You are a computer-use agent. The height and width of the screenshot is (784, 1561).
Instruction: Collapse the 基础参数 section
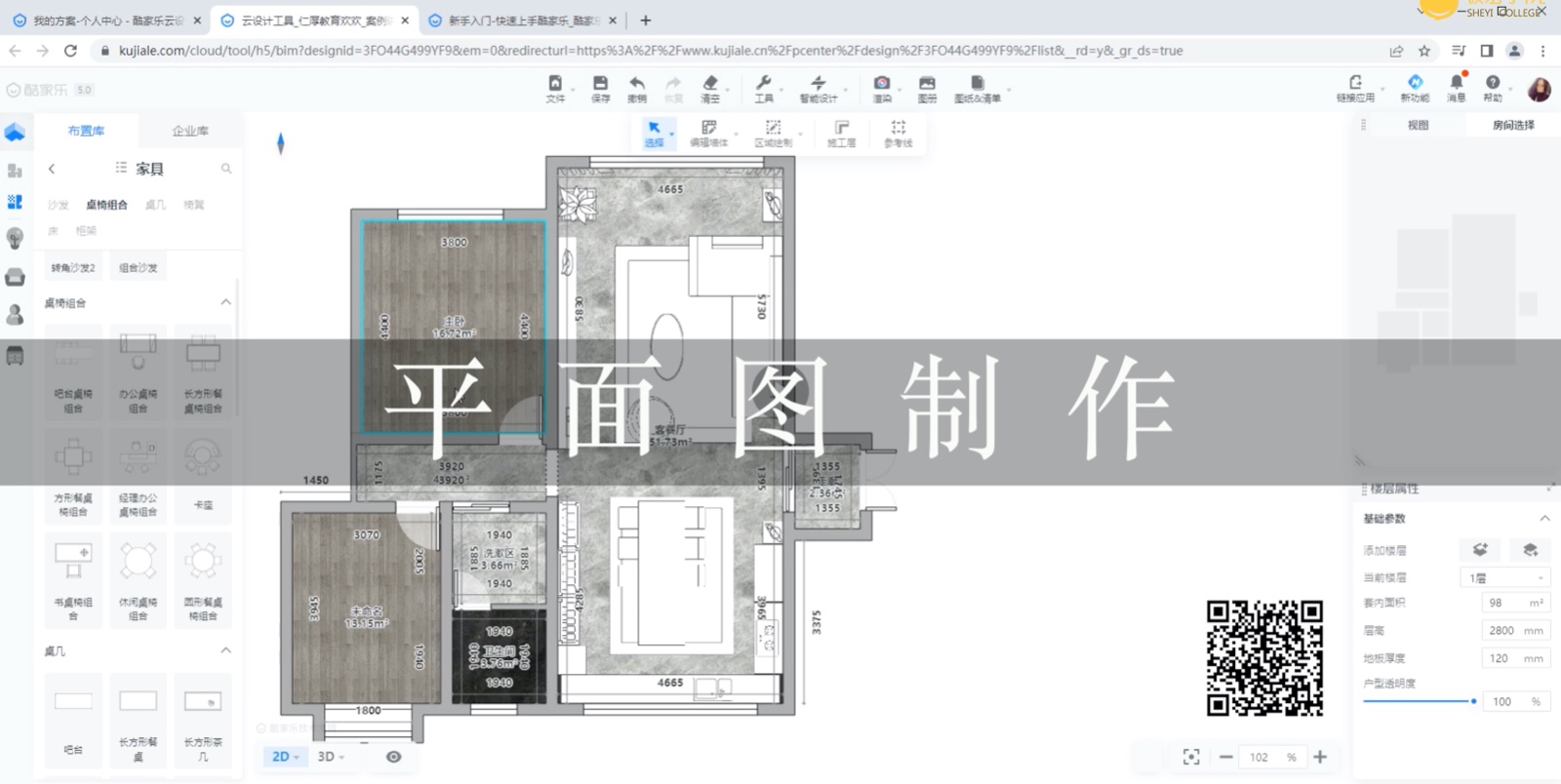pos(1544,518)
